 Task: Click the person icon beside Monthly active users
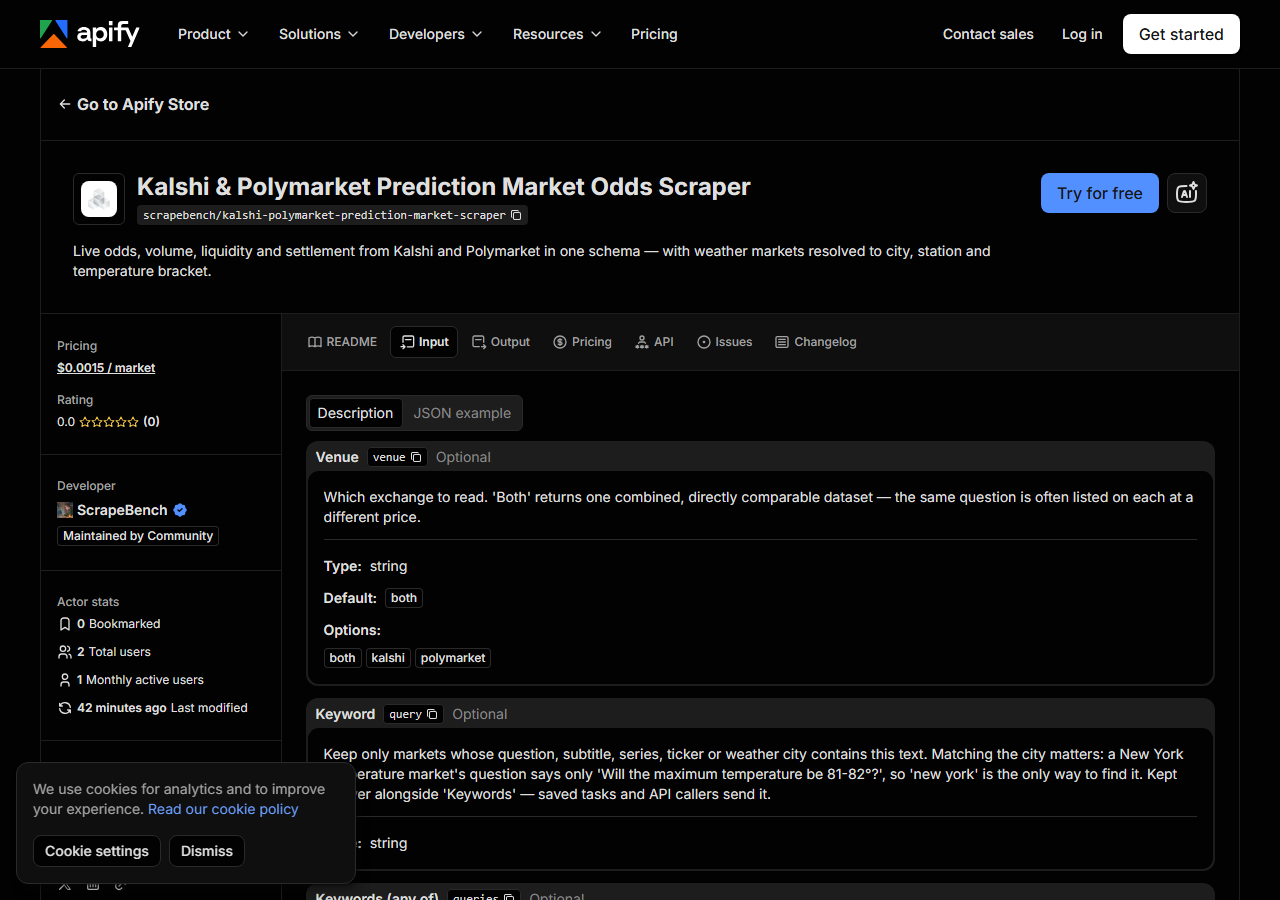click(65, 680)
